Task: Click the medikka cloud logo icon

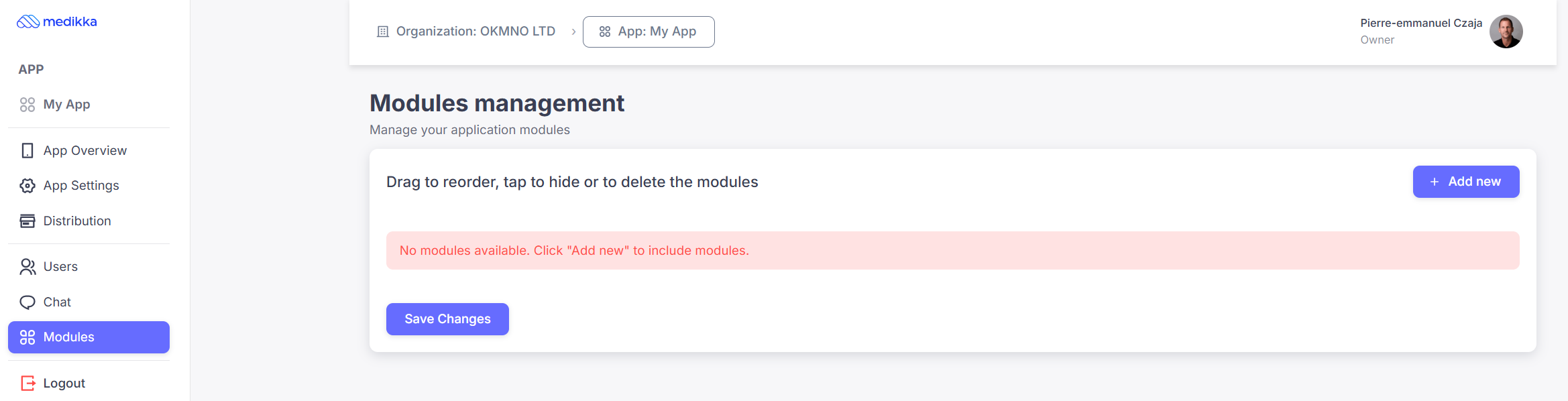Action: coord(28,22)
